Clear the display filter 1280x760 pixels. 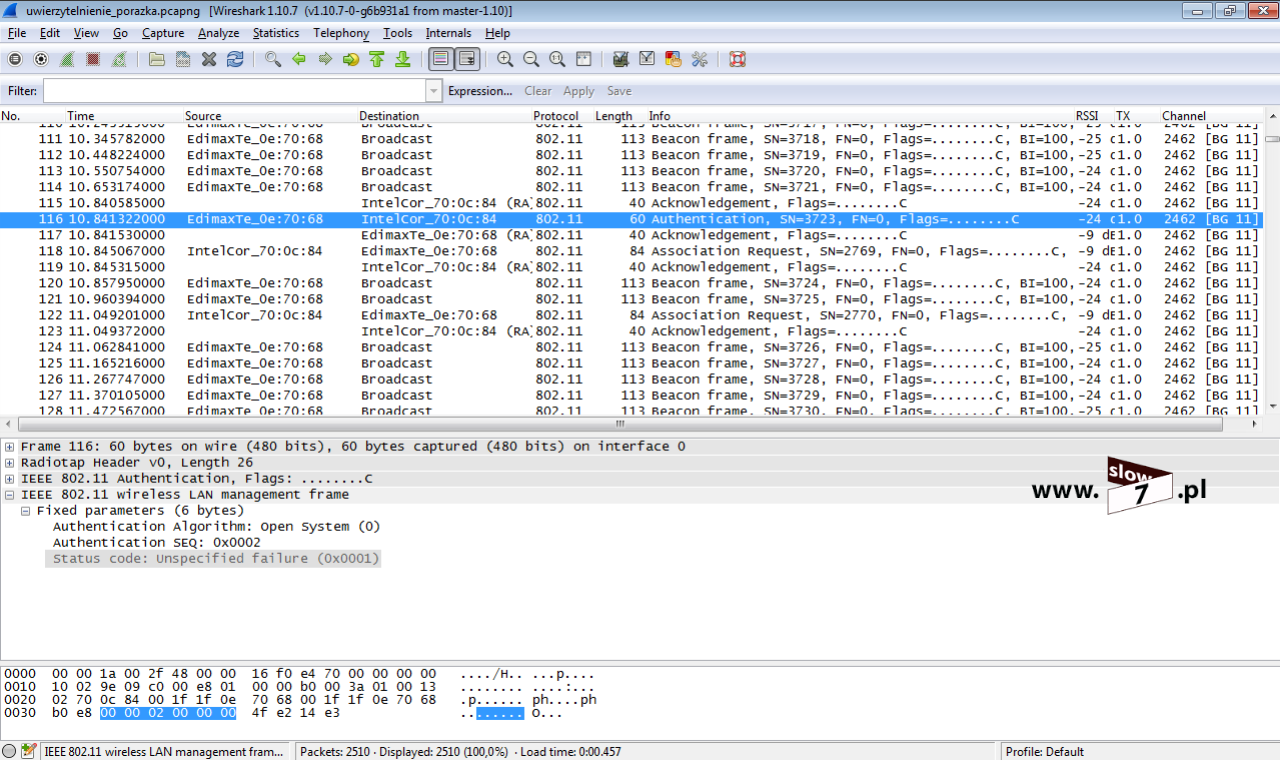tap(538, 91)
